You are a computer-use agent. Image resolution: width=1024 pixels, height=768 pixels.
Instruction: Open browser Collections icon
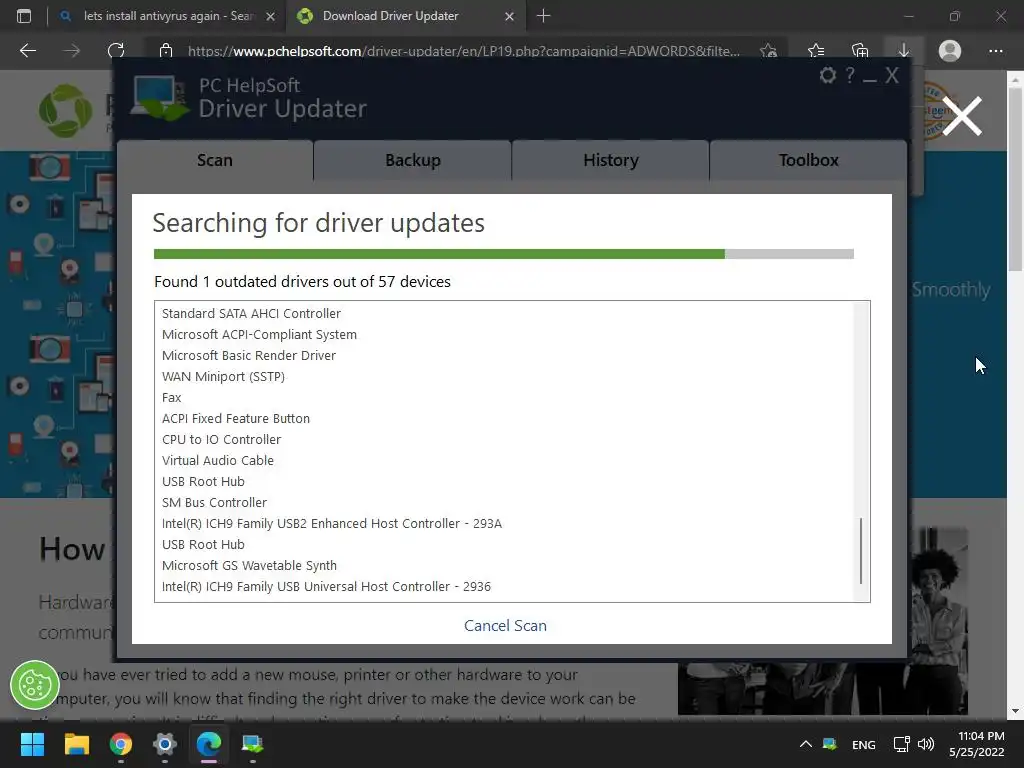click(859, 50)
